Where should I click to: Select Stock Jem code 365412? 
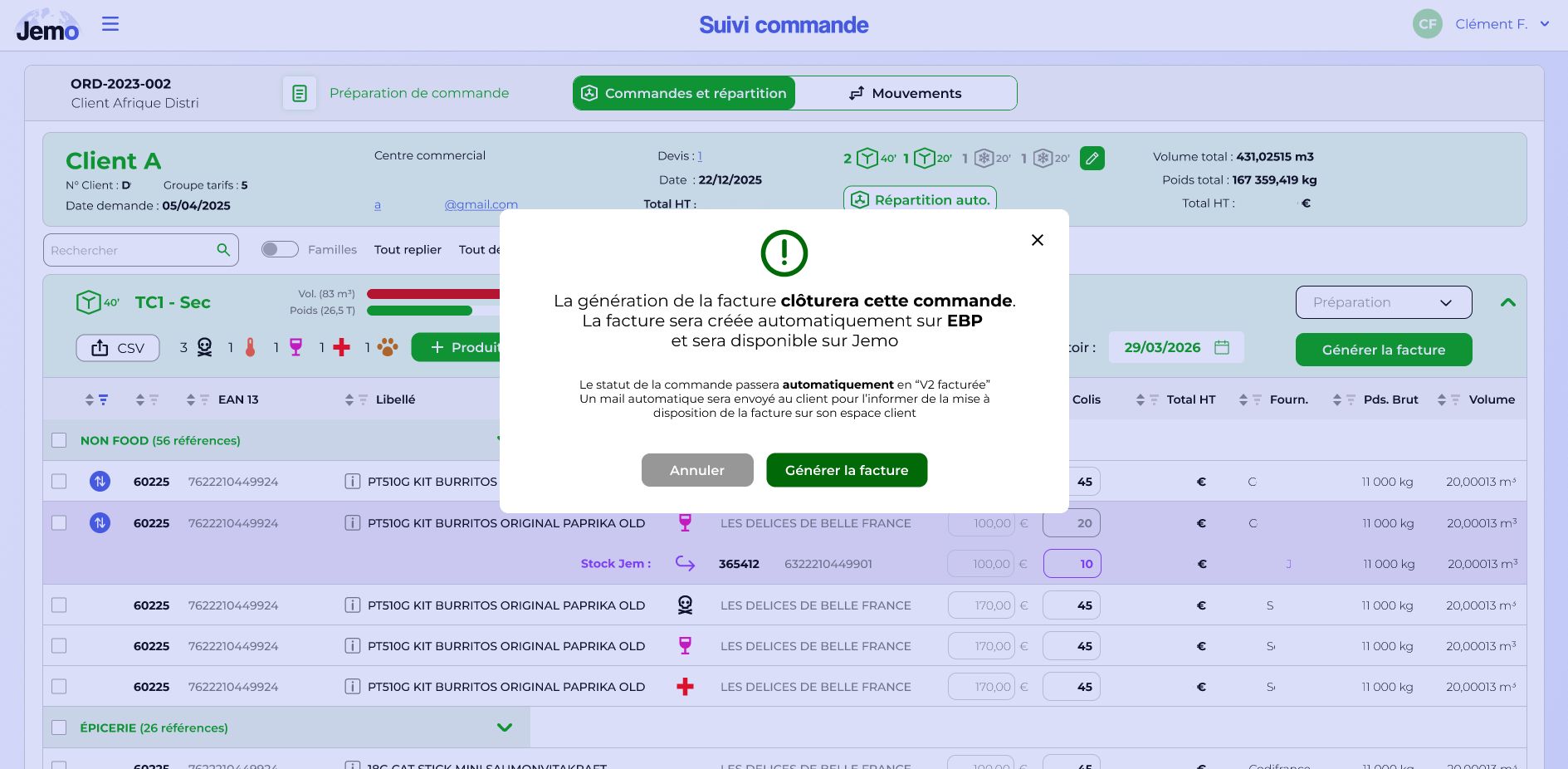[739, 564]
